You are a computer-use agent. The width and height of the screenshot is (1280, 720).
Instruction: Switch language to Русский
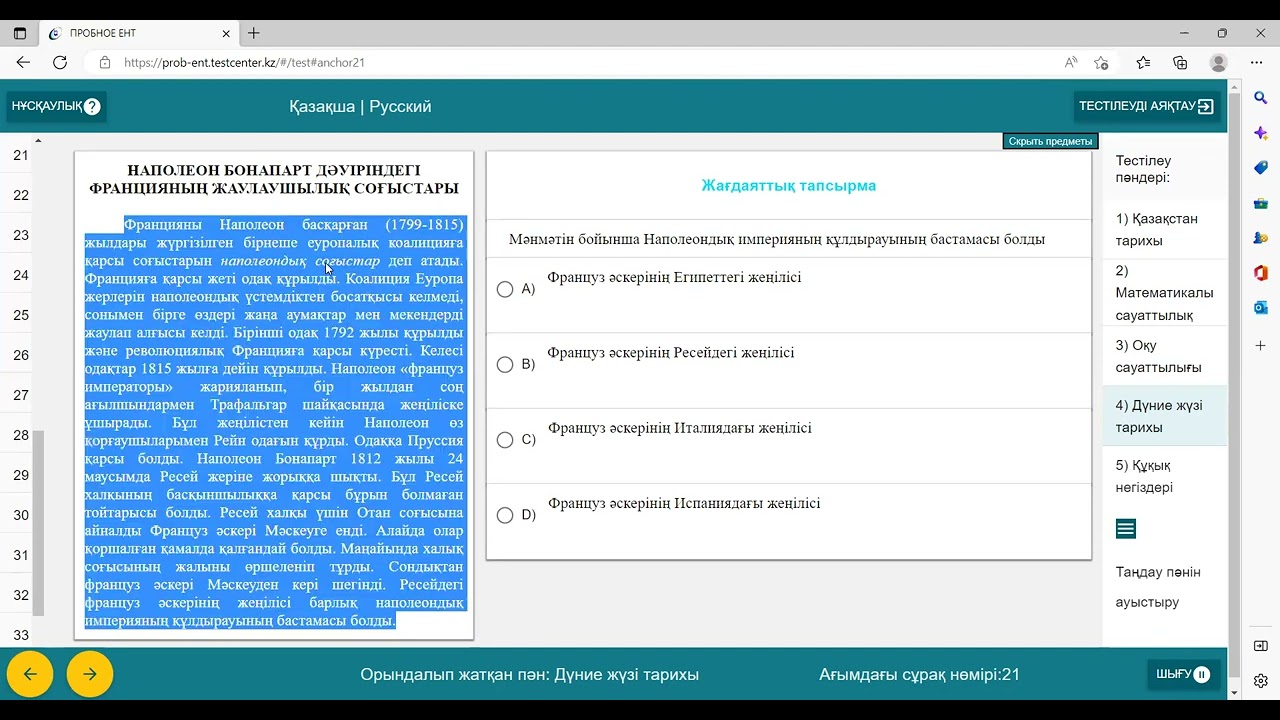point(400,106)
